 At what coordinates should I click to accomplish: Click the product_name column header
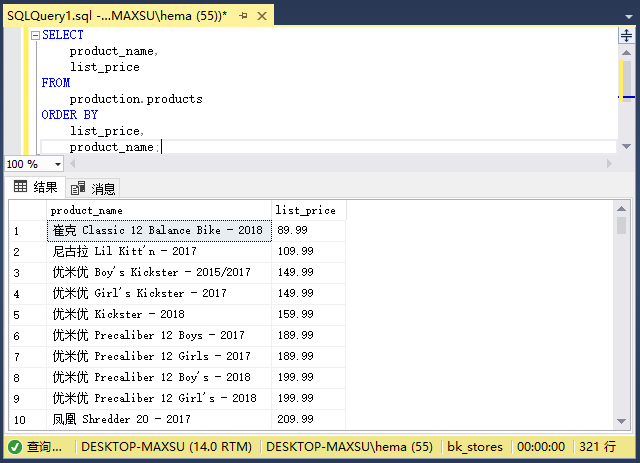tap(159, 210)
